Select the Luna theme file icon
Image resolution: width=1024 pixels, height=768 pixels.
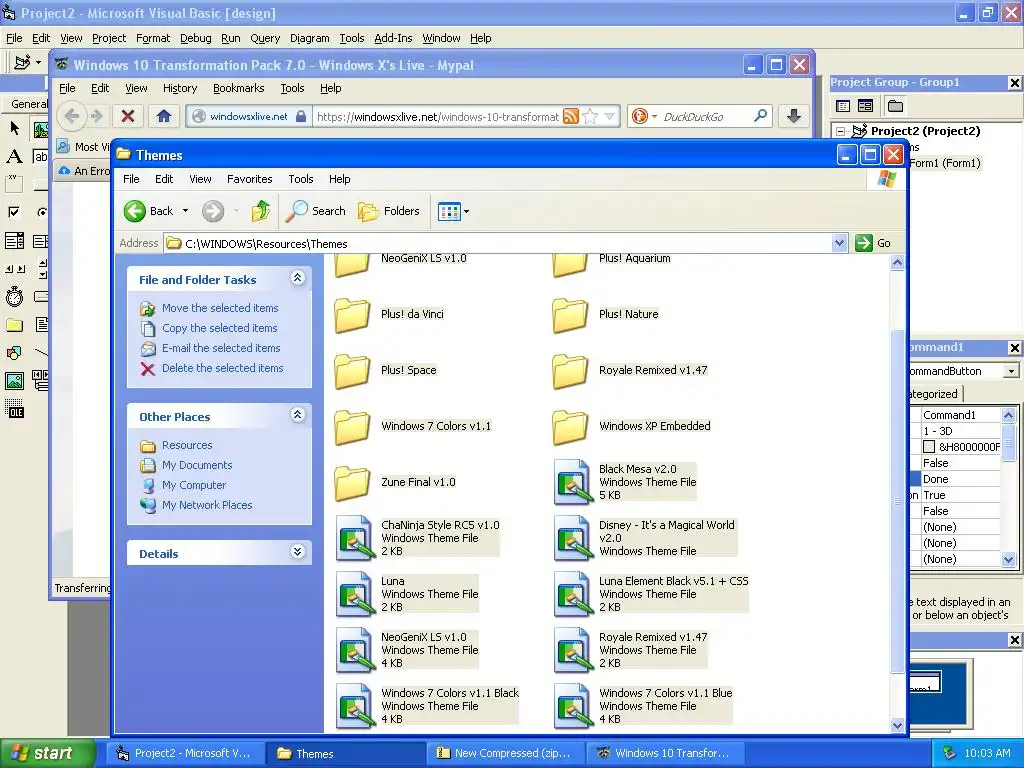pyautogui.click(x=355, y=594)
